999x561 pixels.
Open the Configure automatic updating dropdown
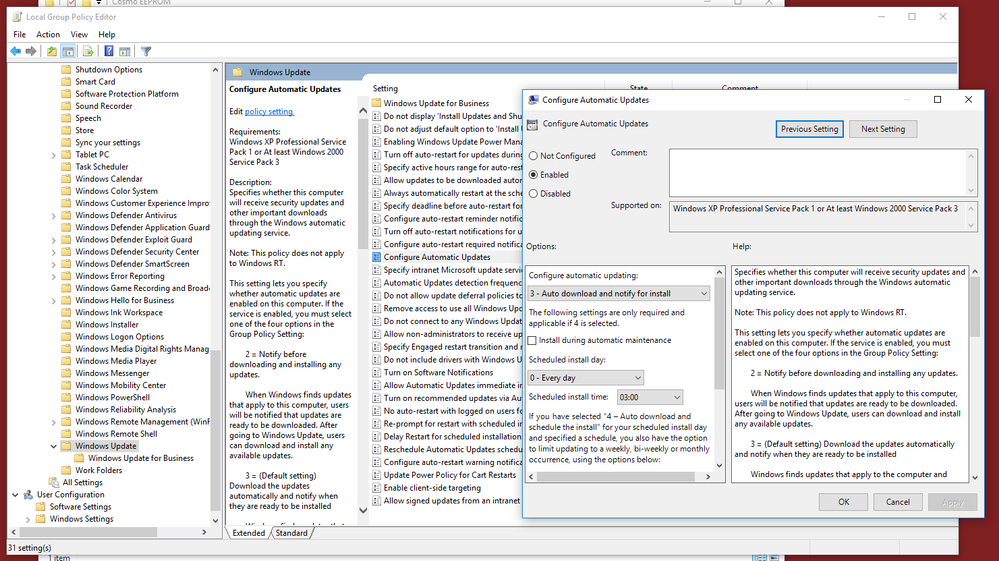coord(618,294)
